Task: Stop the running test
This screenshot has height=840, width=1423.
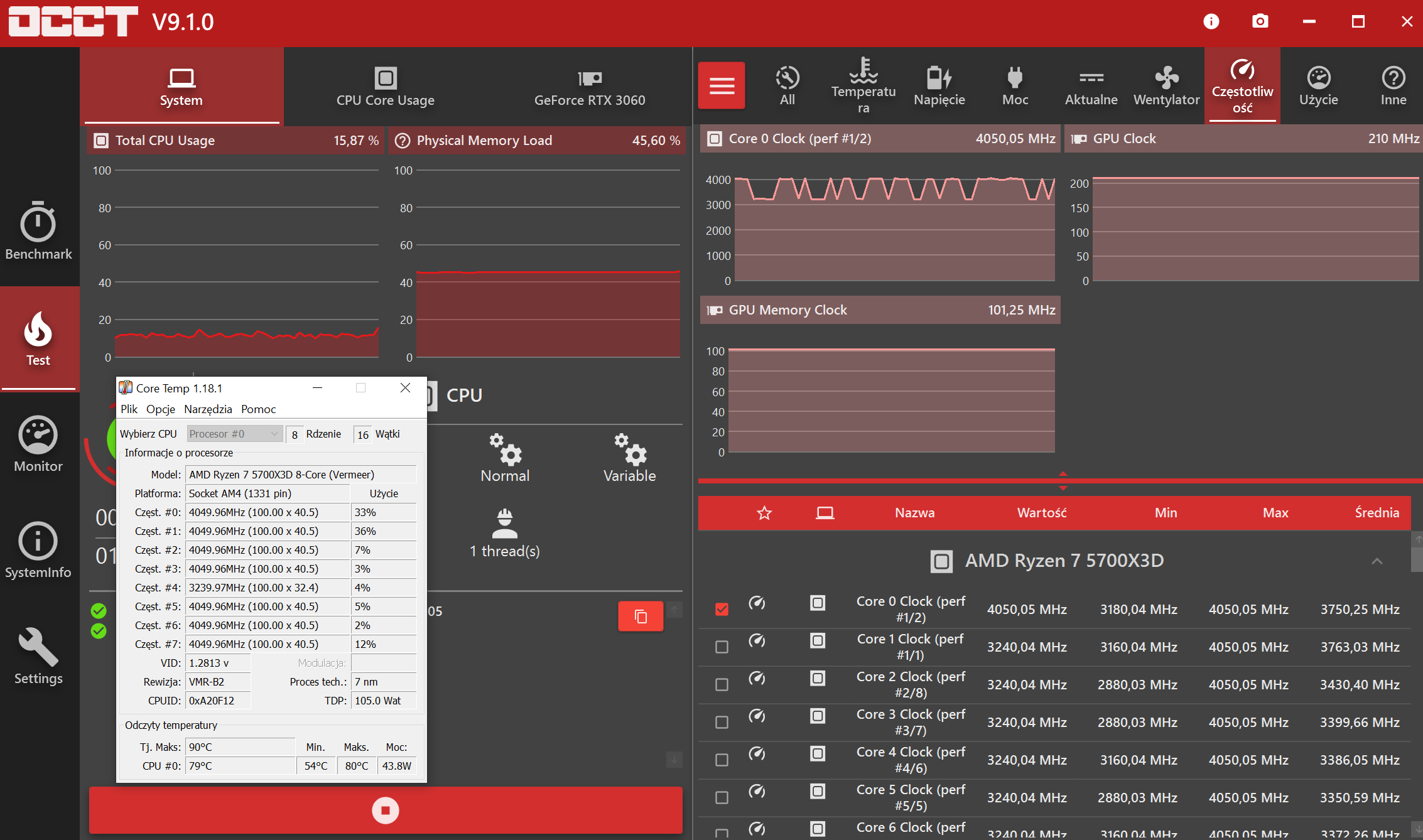Action: tap(386, 810)
